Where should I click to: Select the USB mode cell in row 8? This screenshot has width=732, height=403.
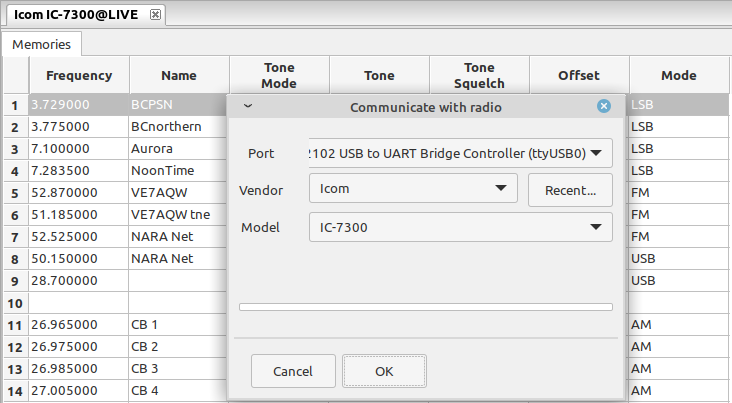[x=679, y=258]
